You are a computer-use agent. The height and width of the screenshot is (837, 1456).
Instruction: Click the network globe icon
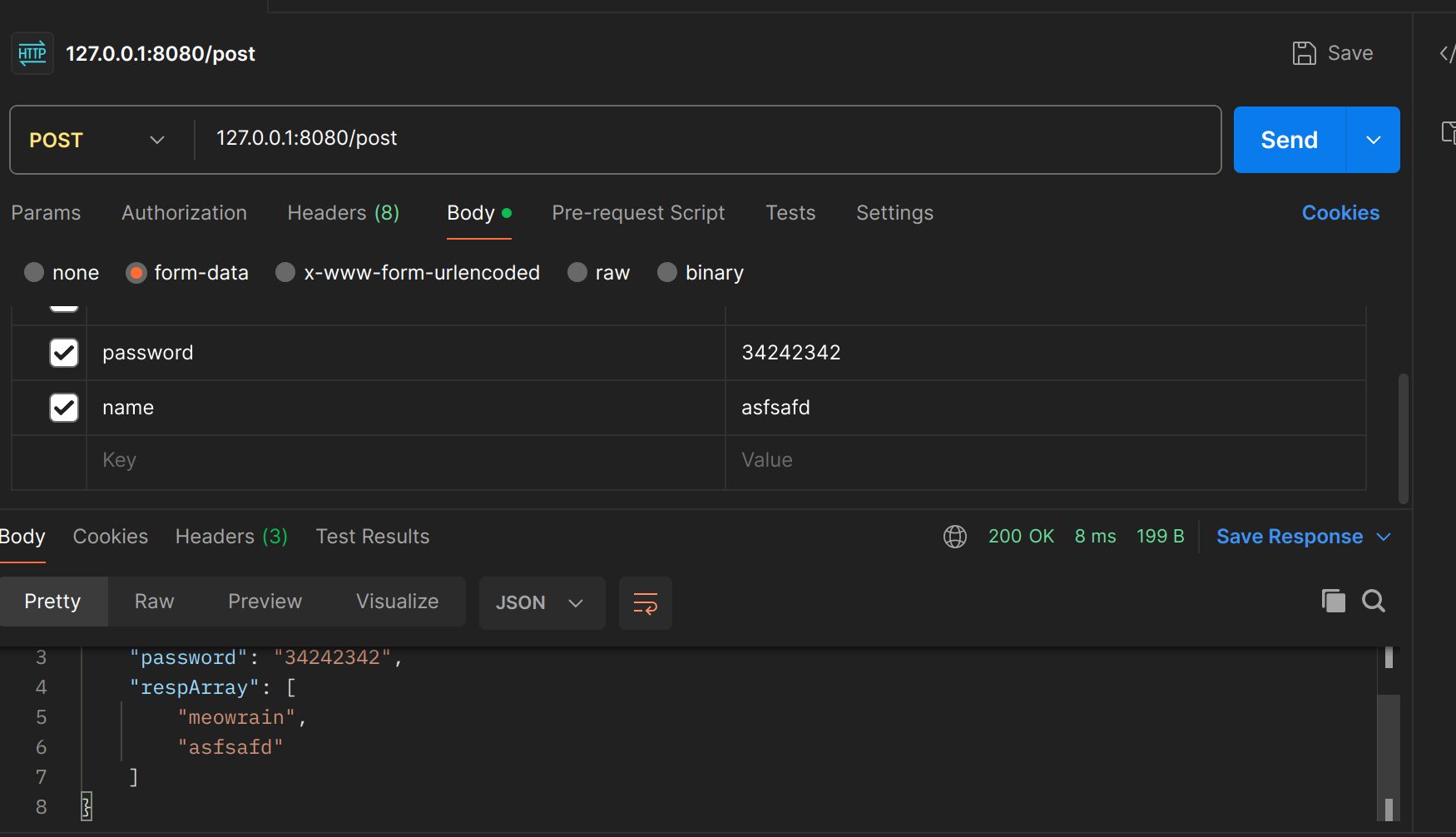point(954,537)
